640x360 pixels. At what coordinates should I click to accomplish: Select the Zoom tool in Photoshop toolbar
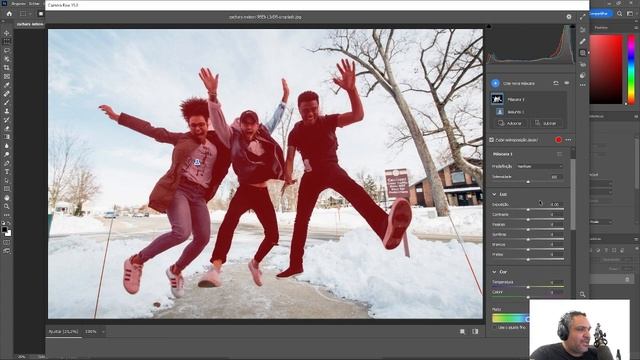[x=7, y=206]
